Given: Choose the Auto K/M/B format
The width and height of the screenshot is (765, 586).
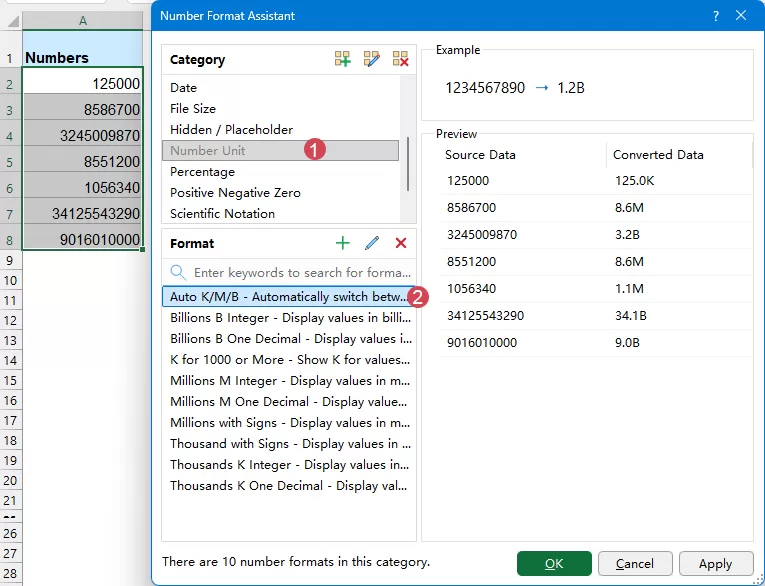Looking at the screenshot, I should point(288,297).
